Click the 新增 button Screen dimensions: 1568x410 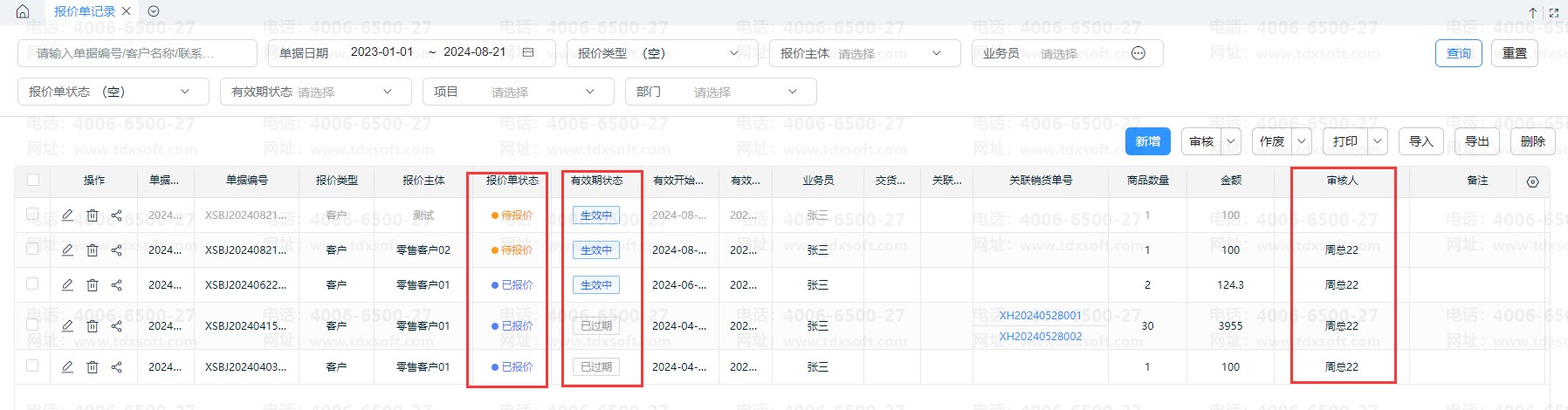tap(1148, 141)
